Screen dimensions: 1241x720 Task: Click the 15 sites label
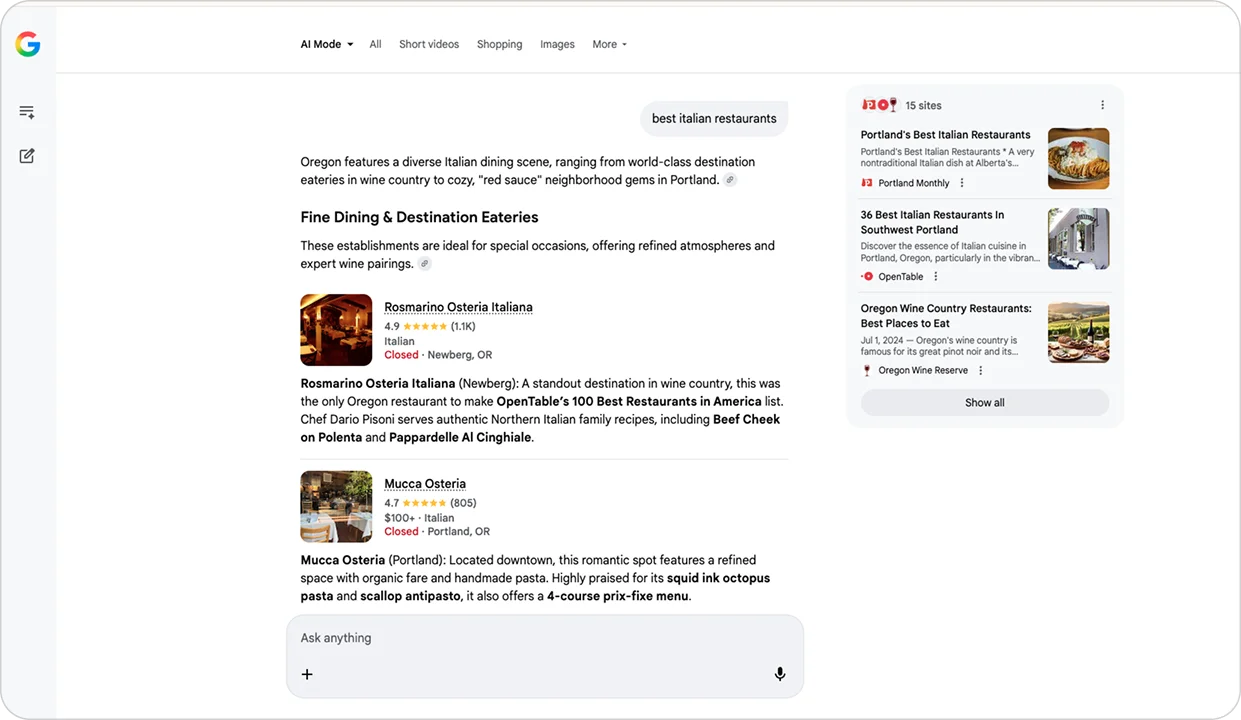[x=923, y=105]
